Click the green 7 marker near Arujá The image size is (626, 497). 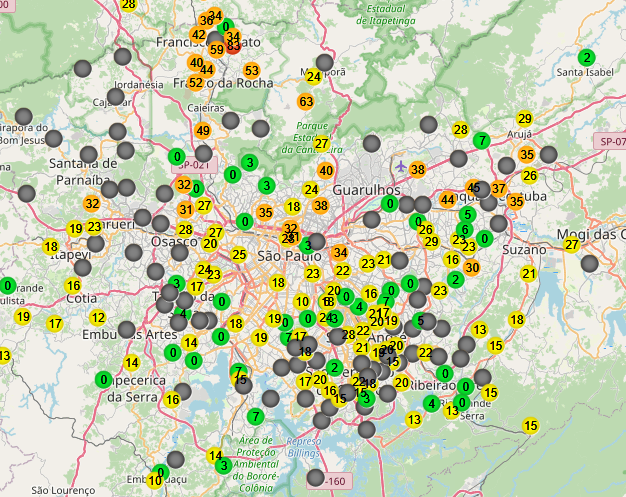(481, 140)
